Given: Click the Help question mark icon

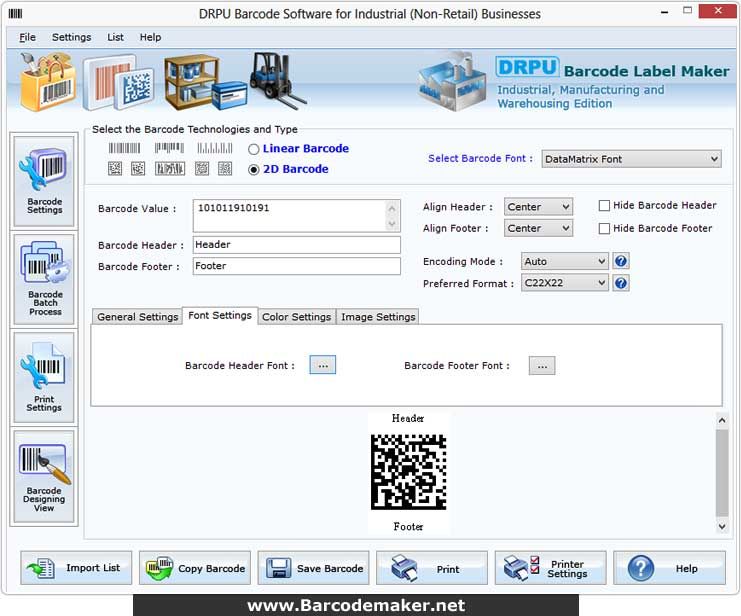Looking at the screenshot, I should [641, 568].
